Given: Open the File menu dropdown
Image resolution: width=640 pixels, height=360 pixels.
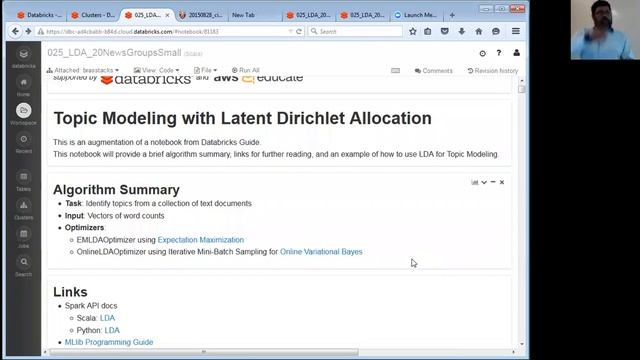Looking at the screenshot, I should point(205,70).
